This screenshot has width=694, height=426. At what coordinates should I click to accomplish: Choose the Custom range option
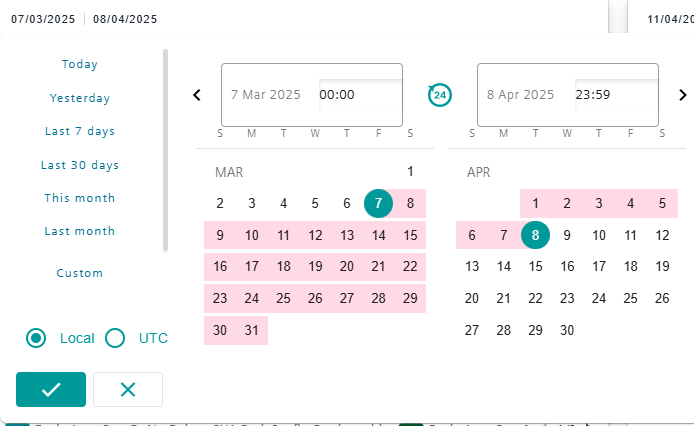[80, 273]
